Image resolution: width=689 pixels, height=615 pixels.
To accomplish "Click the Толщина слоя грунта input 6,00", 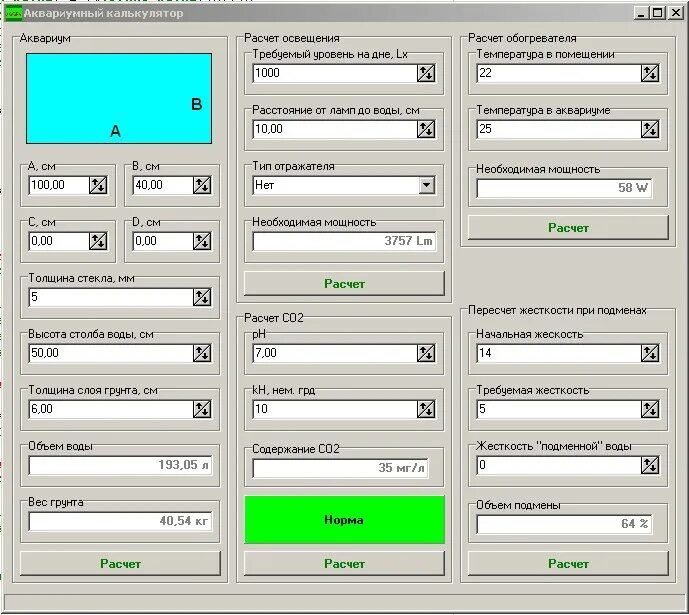I will pos(111,409).
